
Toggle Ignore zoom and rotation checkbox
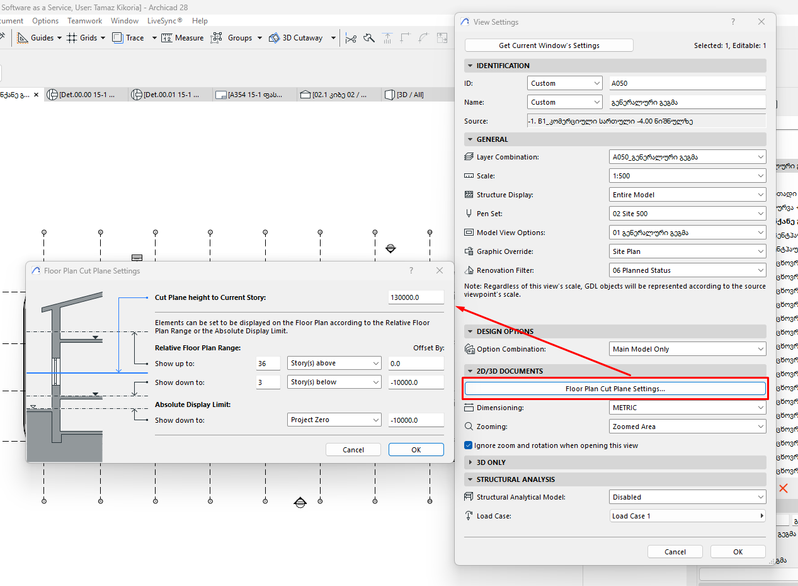pyautogui.click(x=468, y=445)
